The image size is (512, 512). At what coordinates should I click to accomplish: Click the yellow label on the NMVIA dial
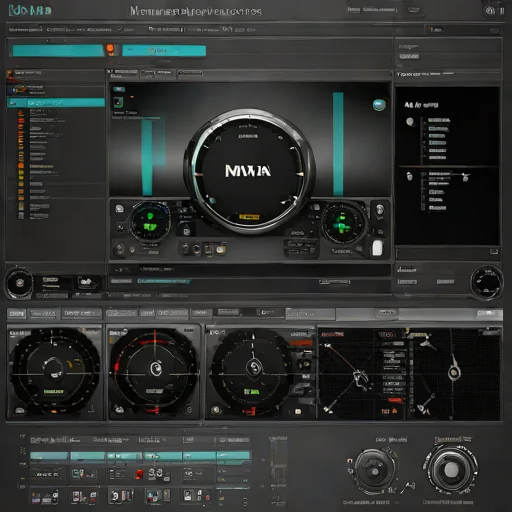[x=249, y=217]
